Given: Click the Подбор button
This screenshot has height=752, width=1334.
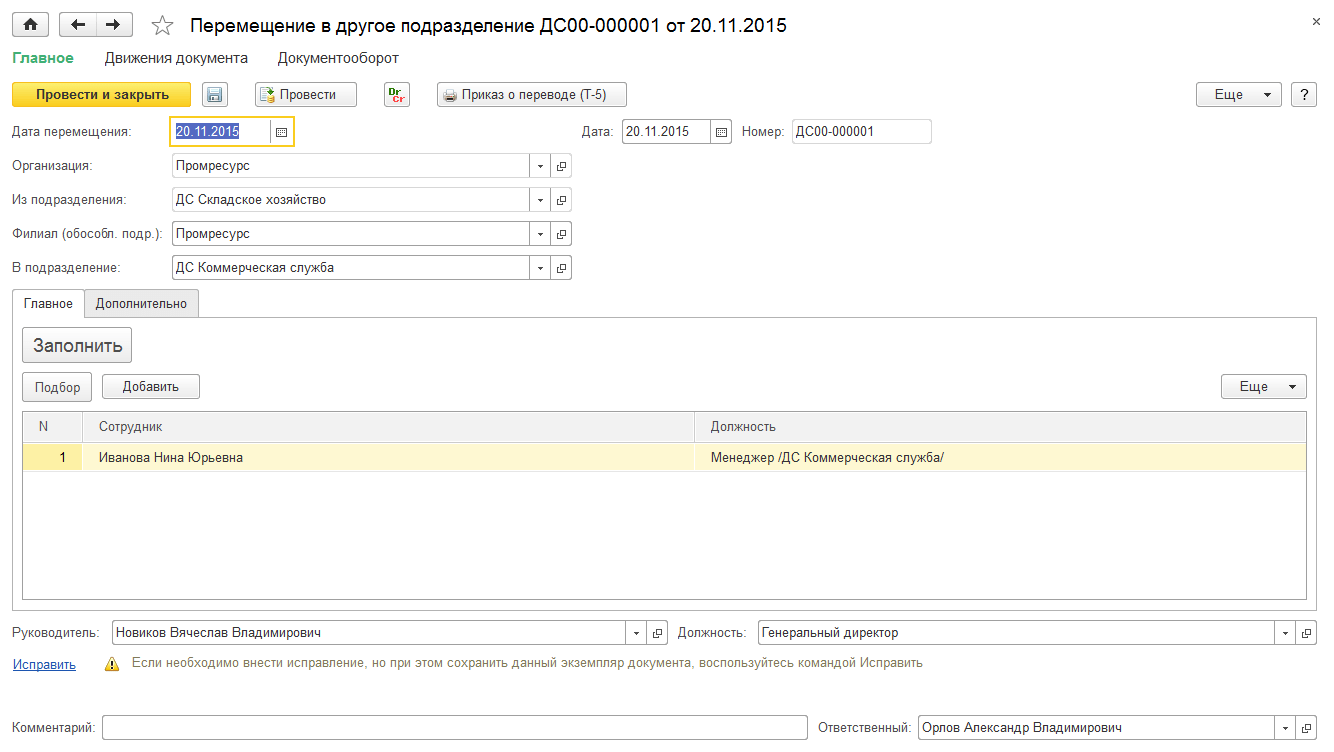Looking at the screenshot, I should [57, 387].
